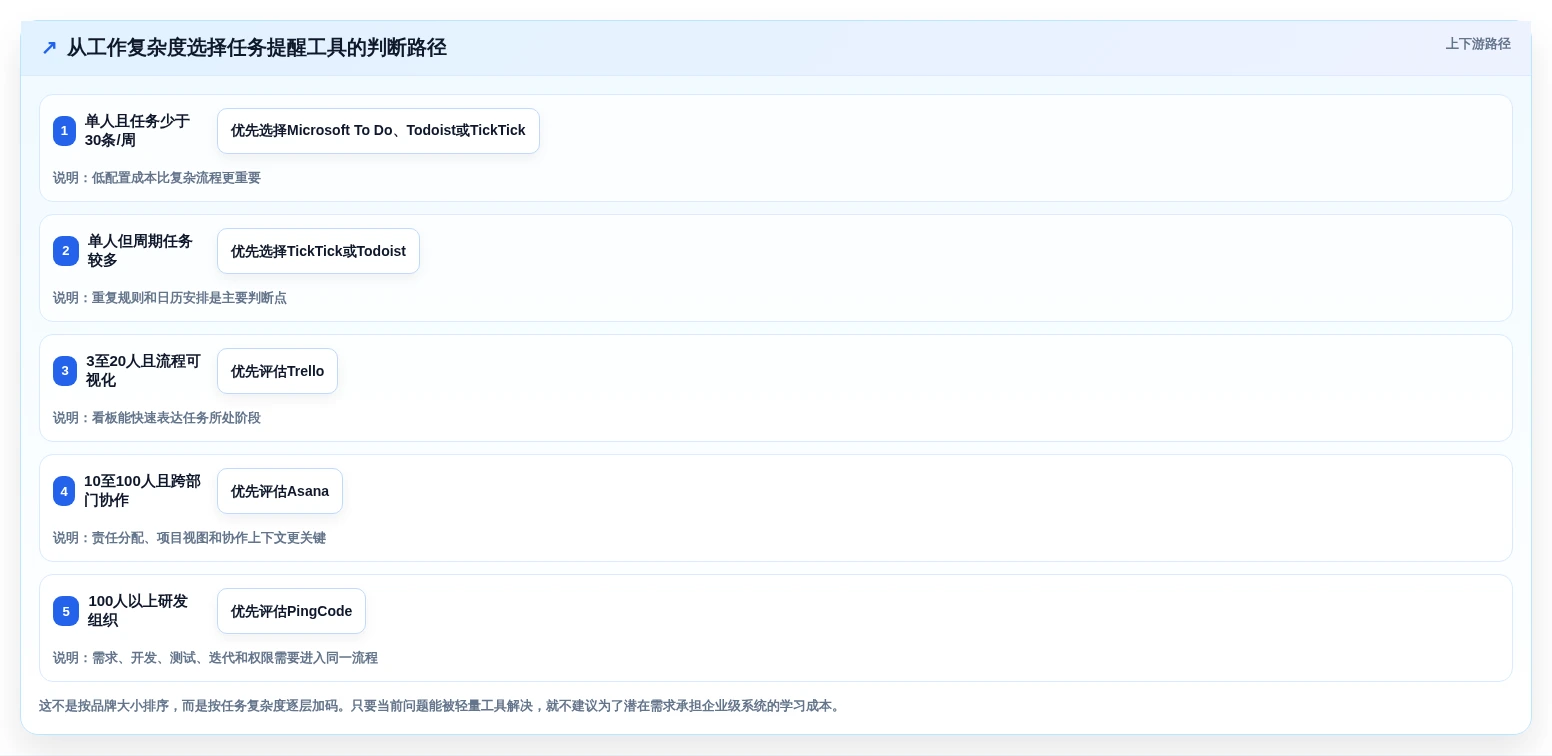This screenshot has width=1552, height=756.
Task: Click the step 4 number badge
Action: [64, 491]
